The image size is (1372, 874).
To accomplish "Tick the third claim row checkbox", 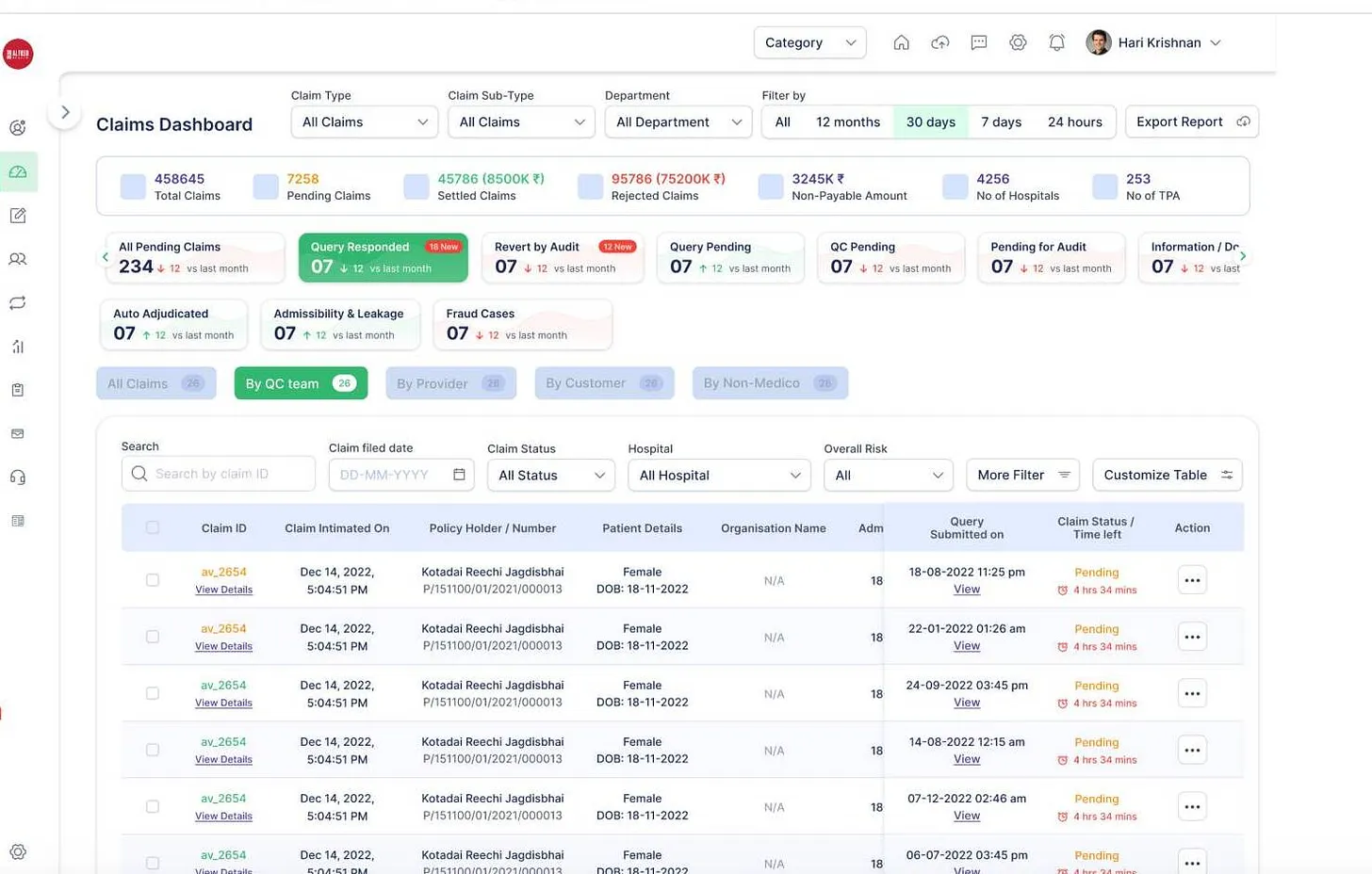I will (x=153, y=693).
